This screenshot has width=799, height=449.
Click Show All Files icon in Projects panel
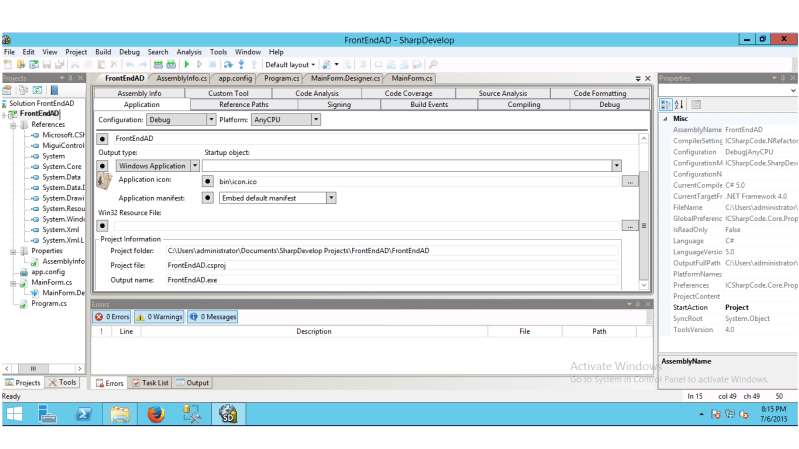[23, 90]
